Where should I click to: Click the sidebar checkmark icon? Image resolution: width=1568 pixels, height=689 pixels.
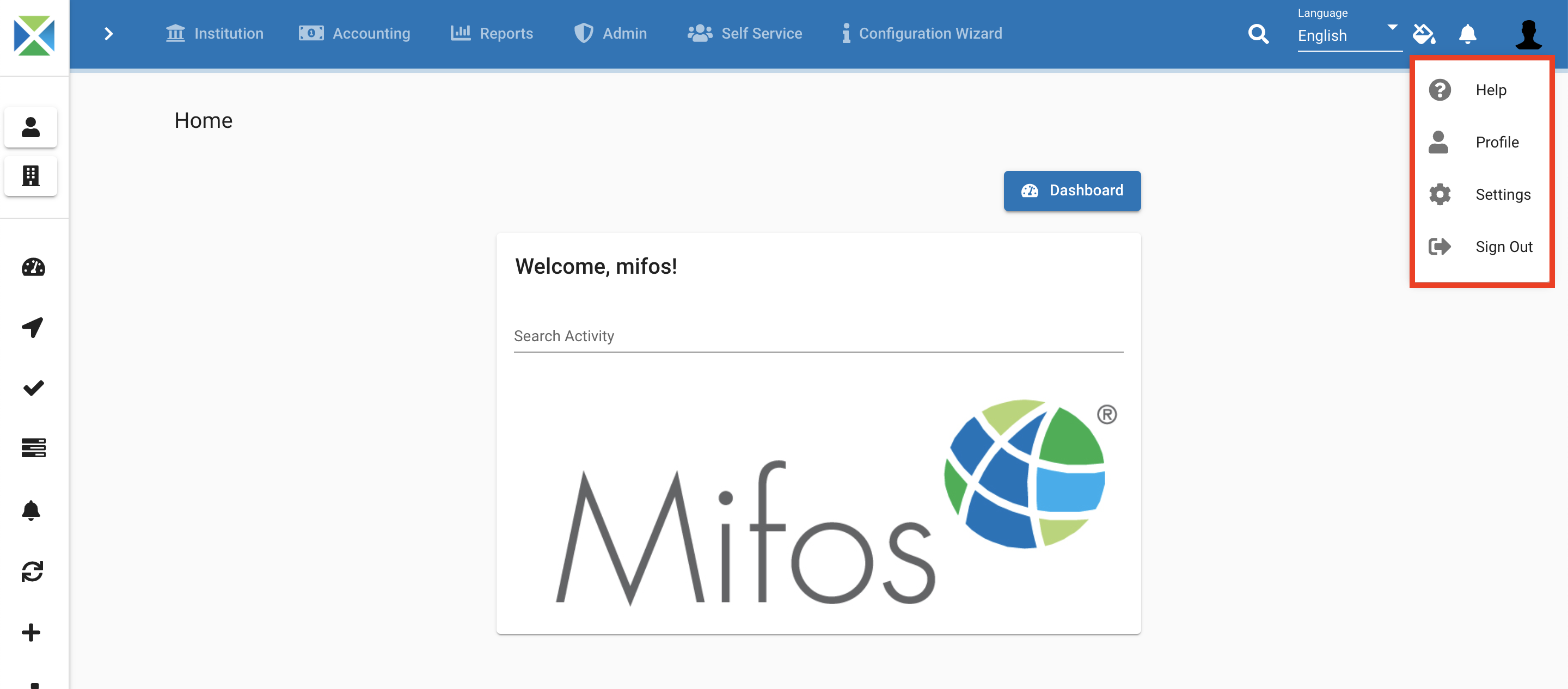(x=33, y=387)
